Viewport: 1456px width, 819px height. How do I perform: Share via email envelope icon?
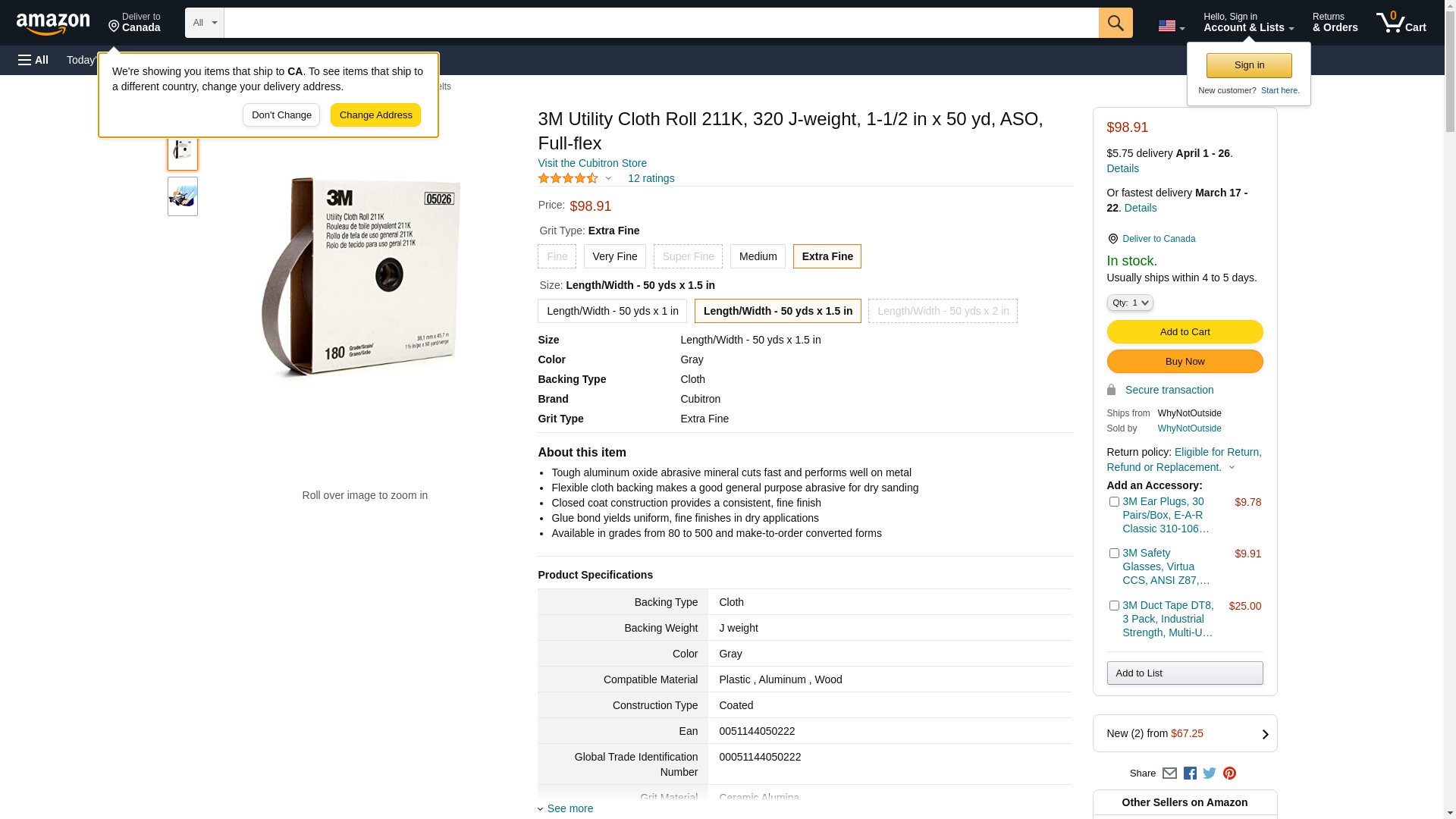pyautogui.click(x=1169, y=773)
